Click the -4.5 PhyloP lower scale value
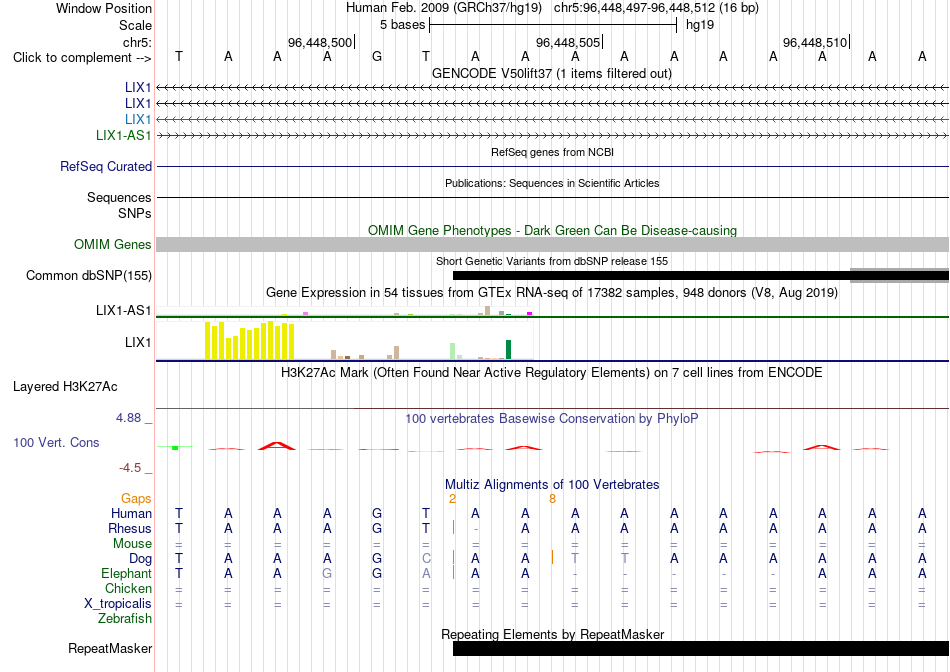The width and height of the screenshot is (950, 672). click(130, 468)
